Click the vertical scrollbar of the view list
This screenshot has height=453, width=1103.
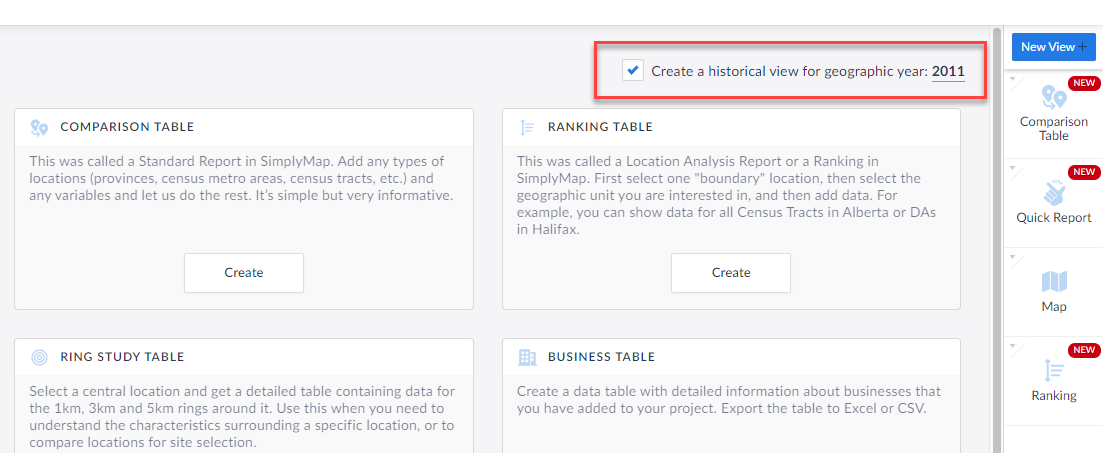996,239
